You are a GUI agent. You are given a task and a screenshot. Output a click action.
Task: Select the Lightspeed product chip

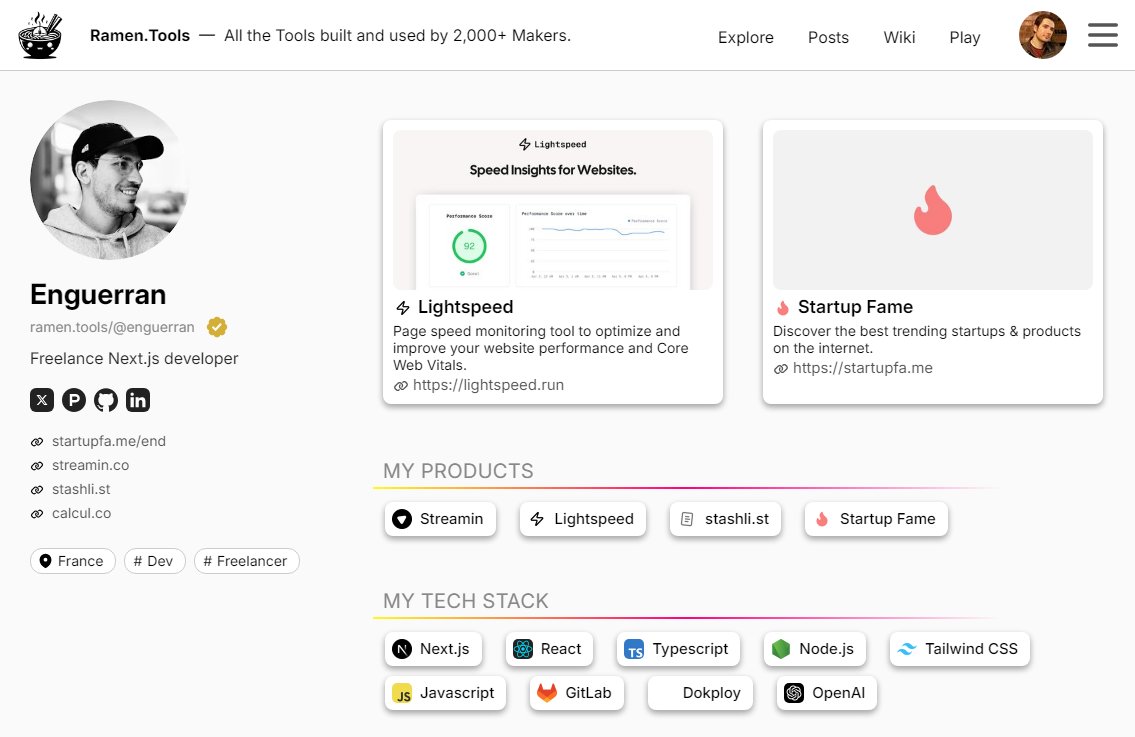(x=583, y=519)
